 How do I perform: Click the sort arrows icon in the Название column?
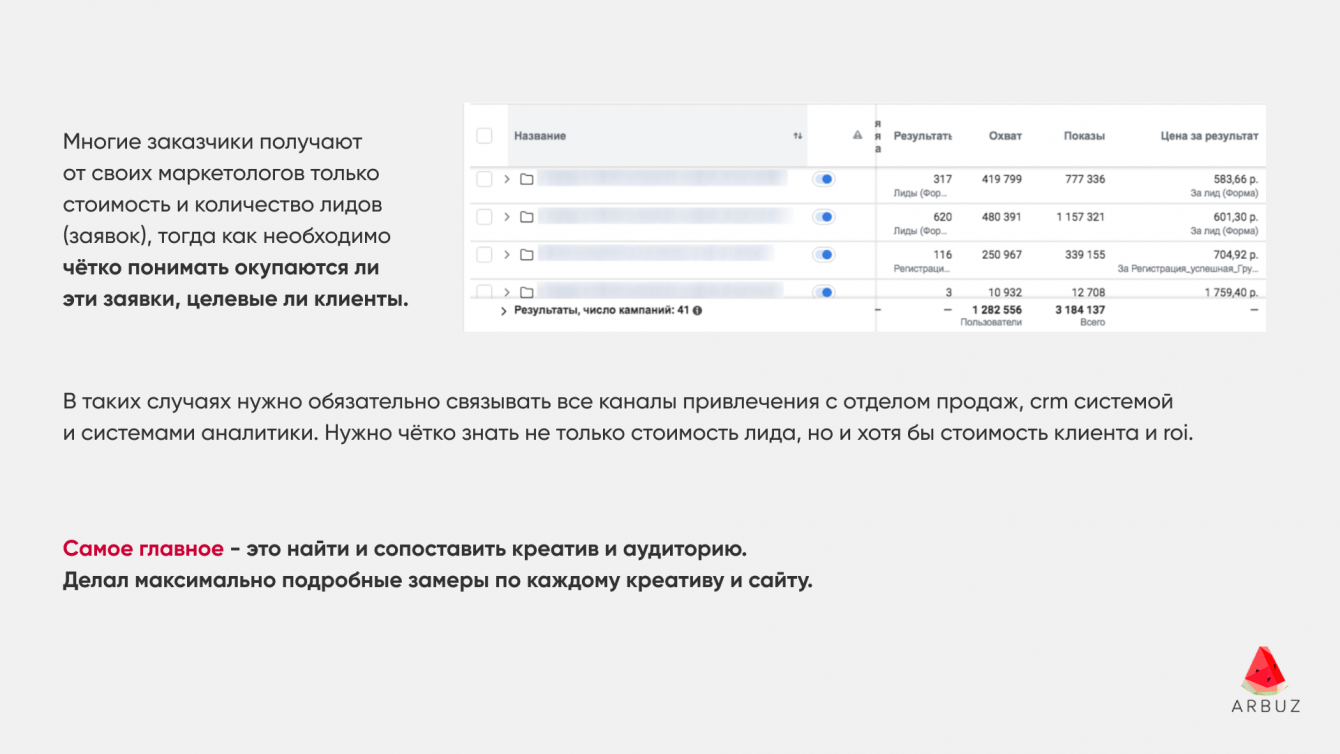click(798, 136)
